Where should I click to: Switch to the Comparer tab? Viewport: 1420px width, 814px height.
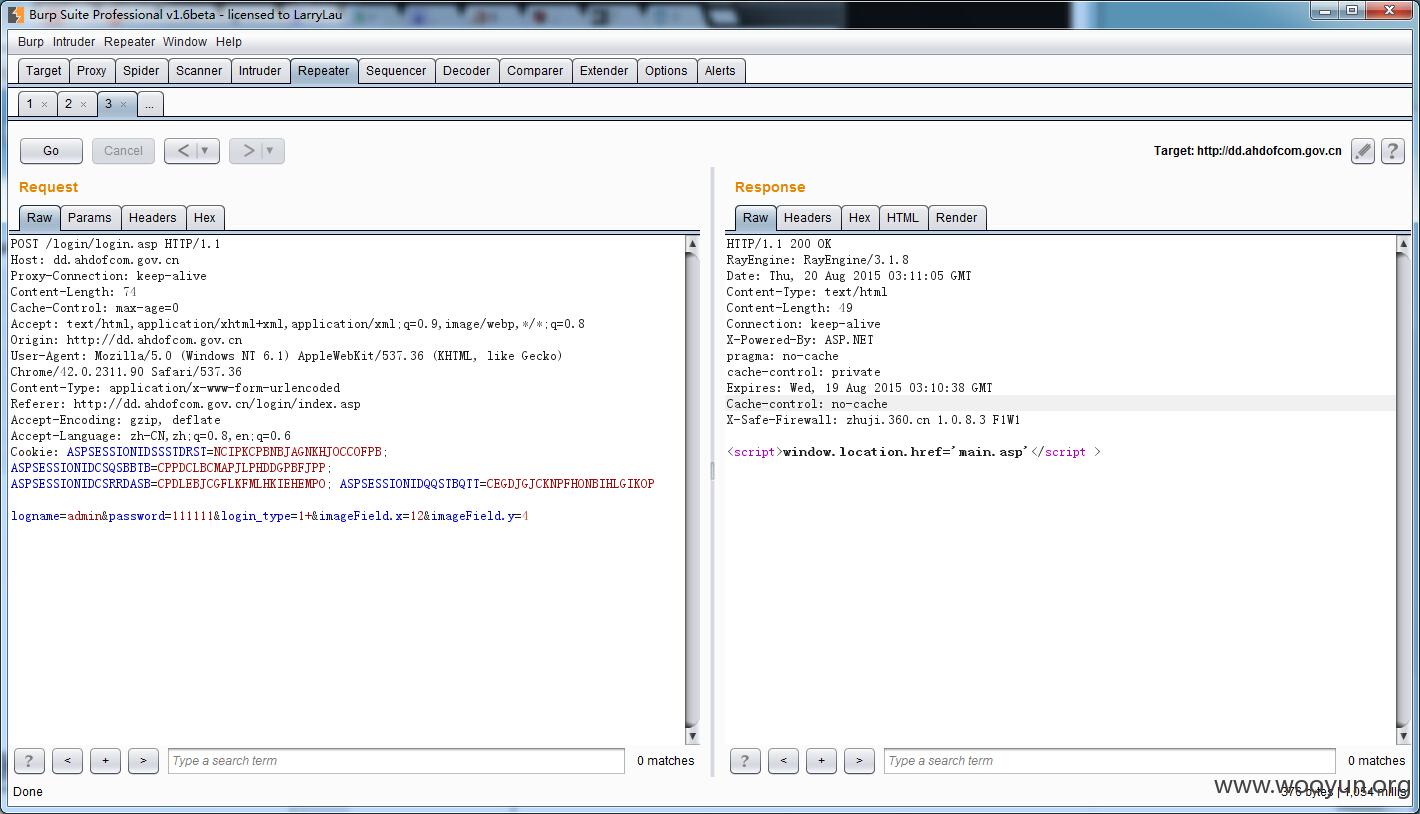pyautogui.click(x=535, y=71)
